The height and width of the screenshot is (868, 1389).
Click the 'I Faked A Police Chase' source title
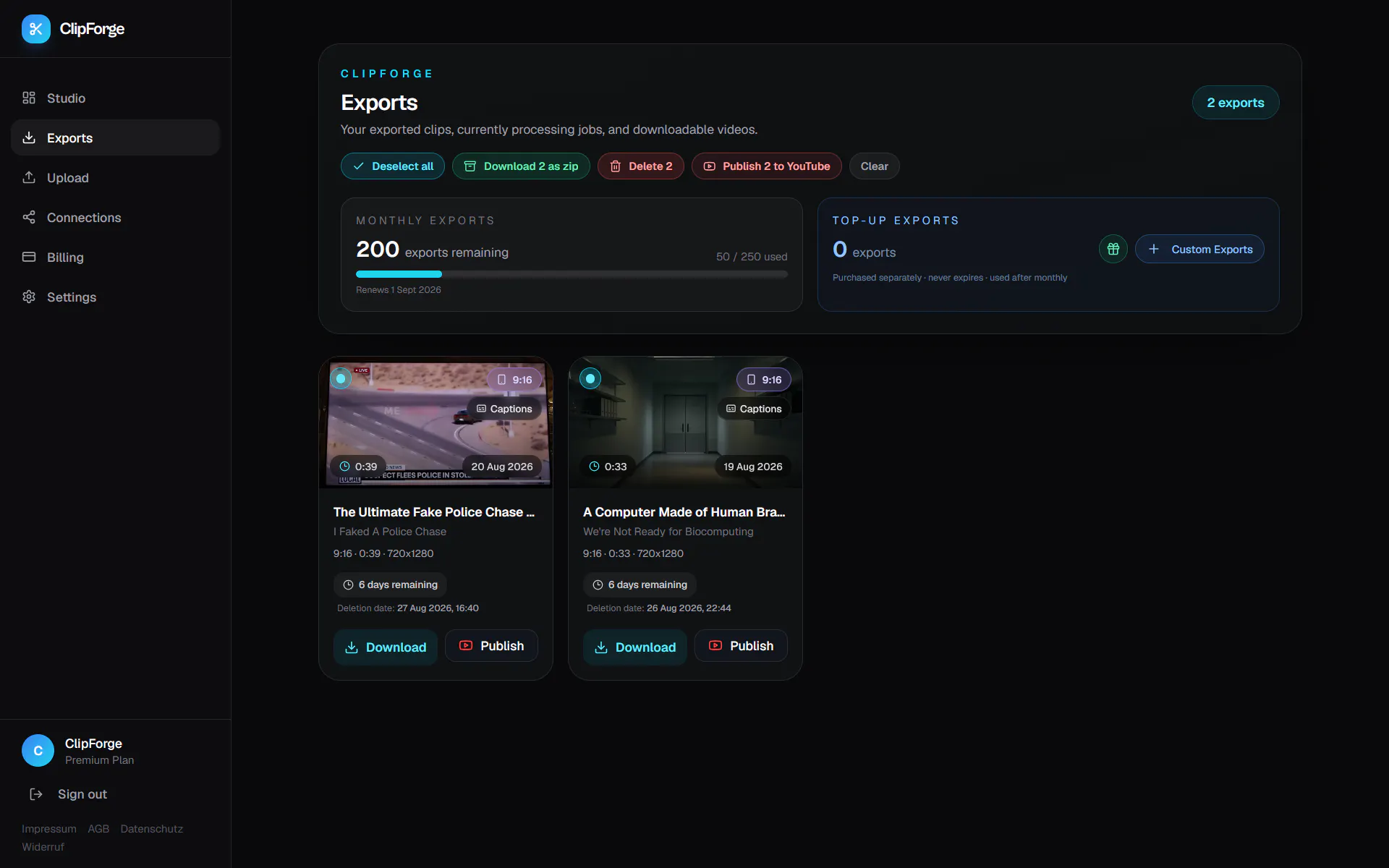tap(390, 532)
